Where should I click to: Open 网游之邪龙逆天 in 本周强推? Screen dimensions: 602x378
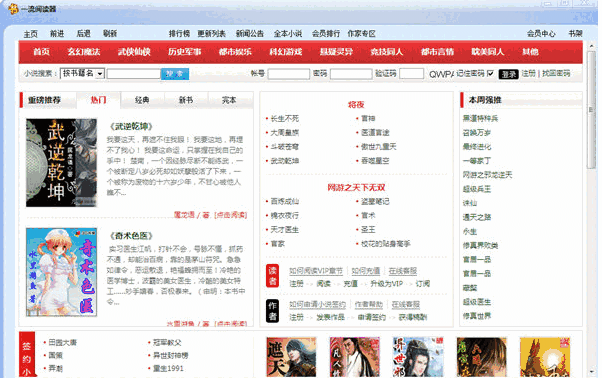click(x=487, y=175)
